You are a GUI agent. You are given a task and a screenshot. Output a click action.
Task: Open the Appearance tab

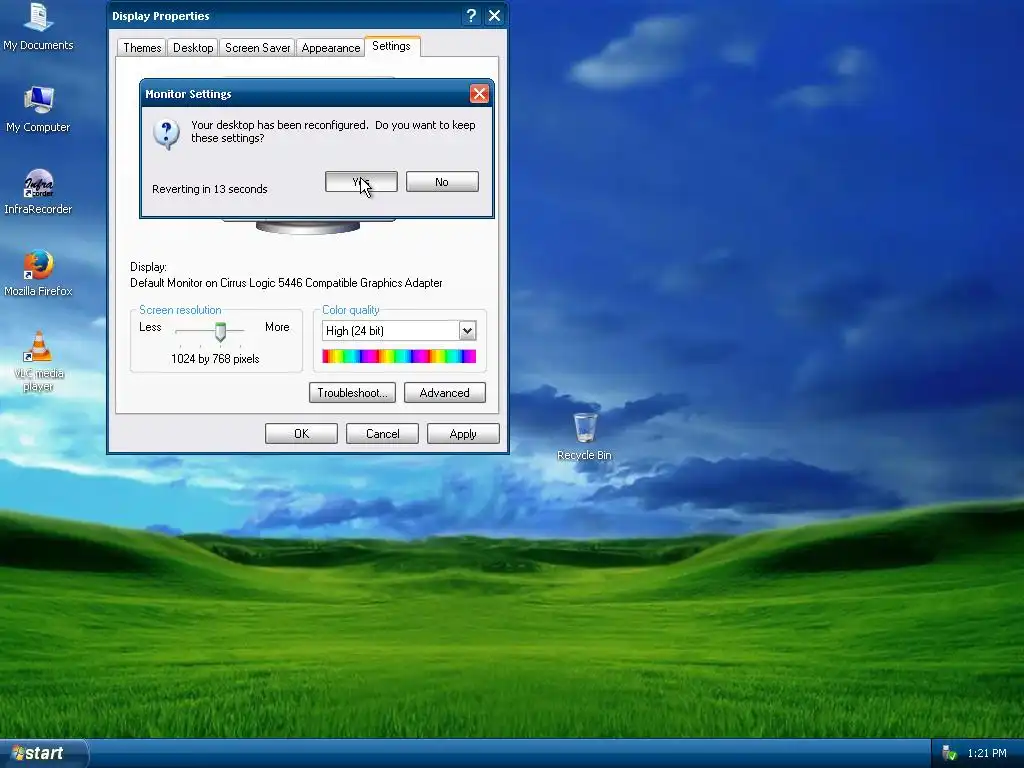(330, 48)
